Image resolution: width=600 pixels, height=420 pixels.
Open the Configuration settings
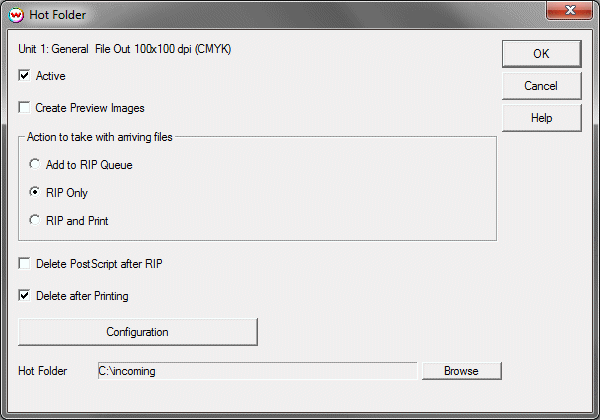pyautogui.click(x=138, y=332)
